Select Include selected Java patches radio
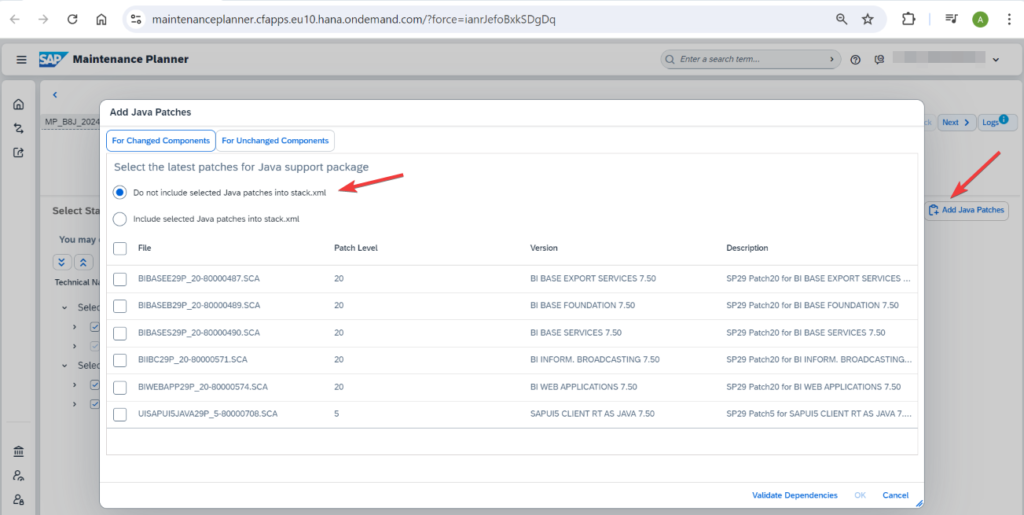This screenshot has height=515, width=1024. [x=120, y=219]
